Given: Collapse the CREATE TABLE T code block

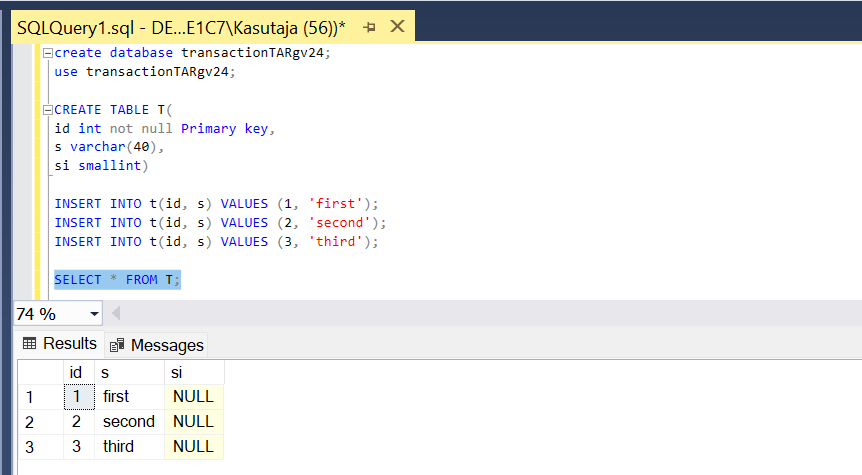Looking at the screenshot, I should tap(48, 110).
